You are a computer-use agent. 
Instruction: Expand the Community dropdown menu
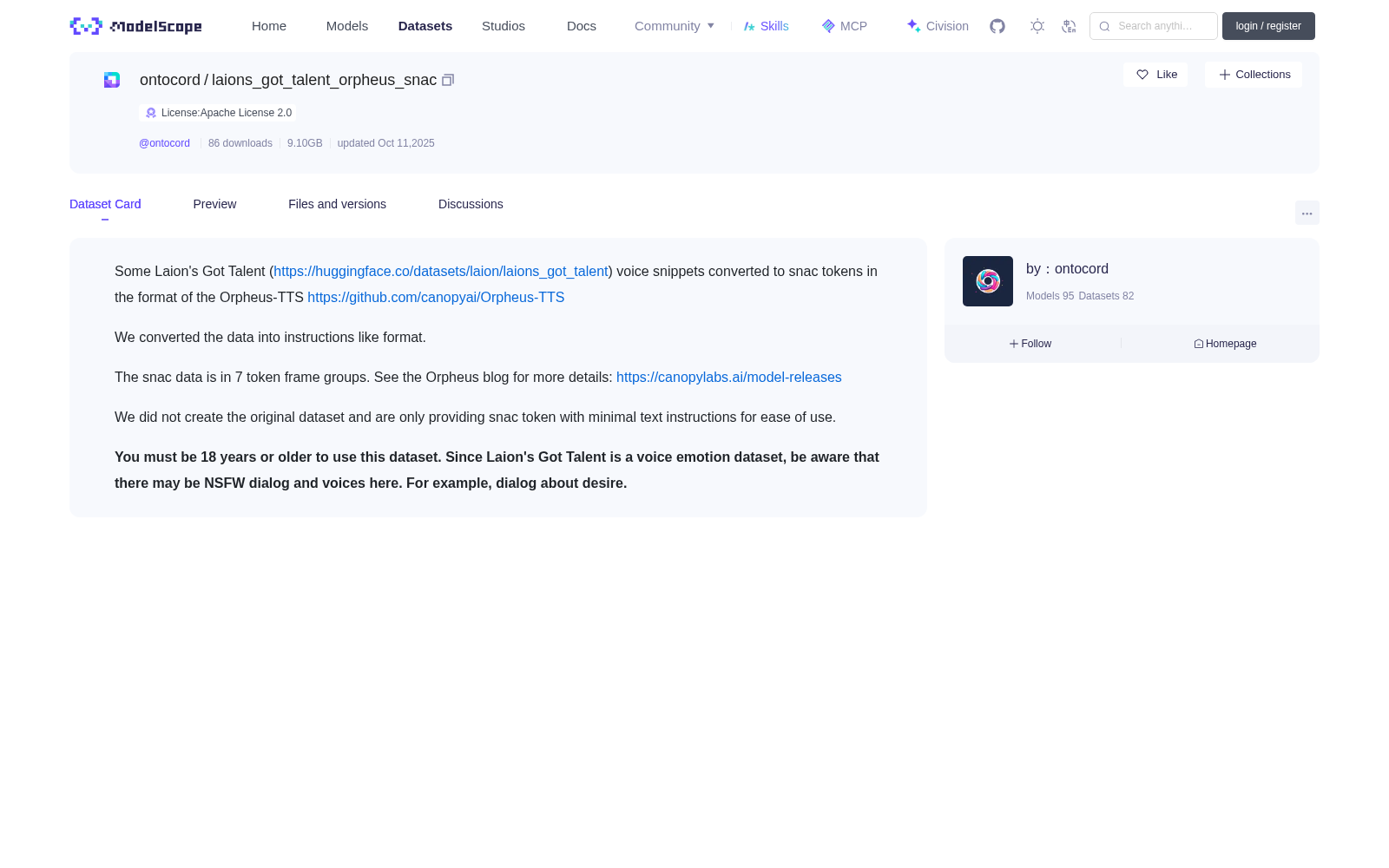click(x=675, y=26)
